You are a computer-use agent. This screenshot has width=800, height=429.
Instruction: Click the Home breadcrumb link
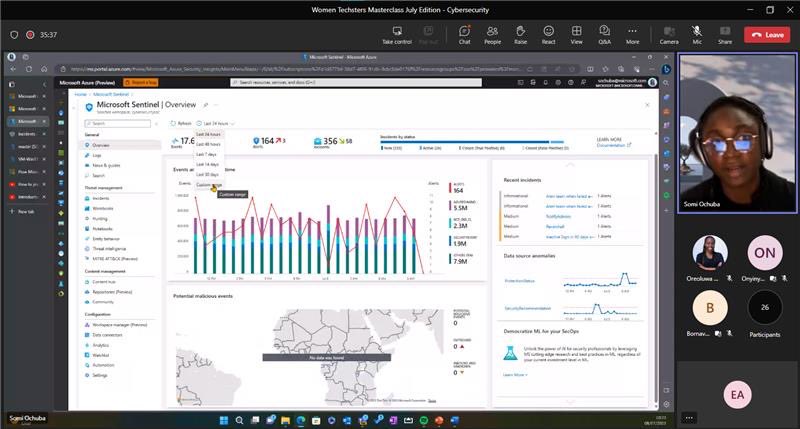point(80,94)
